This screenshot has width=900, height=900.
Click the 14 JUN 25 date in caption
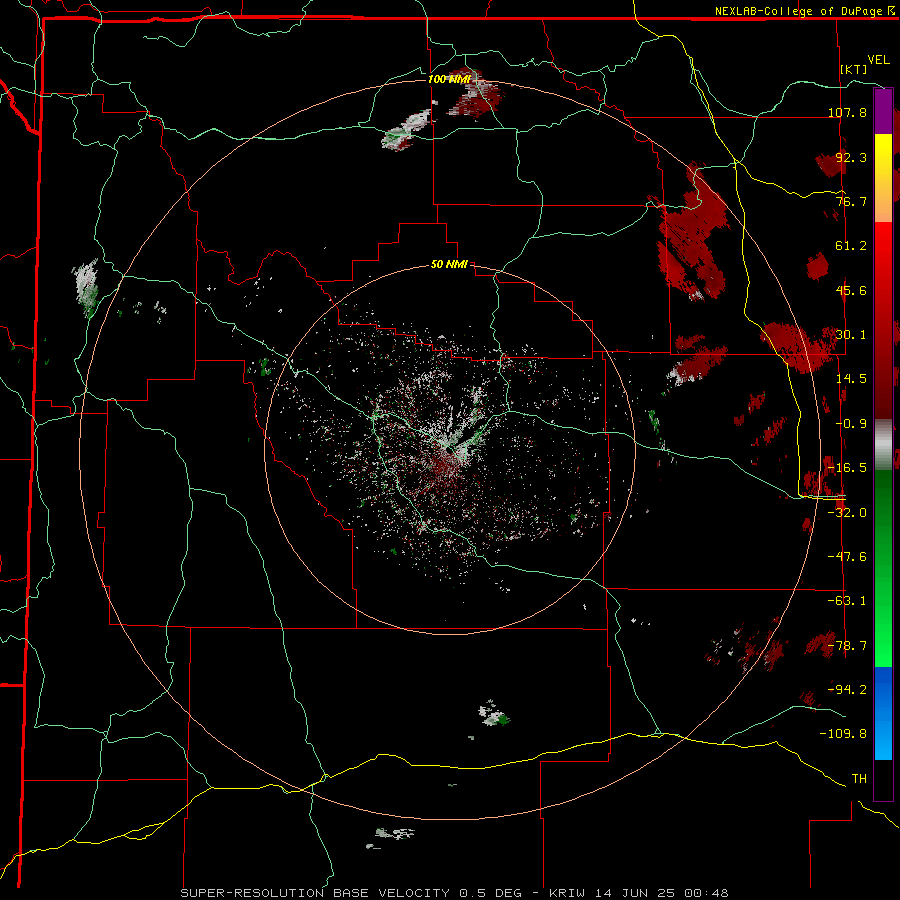pyautogui.click(x=637, y=893)
